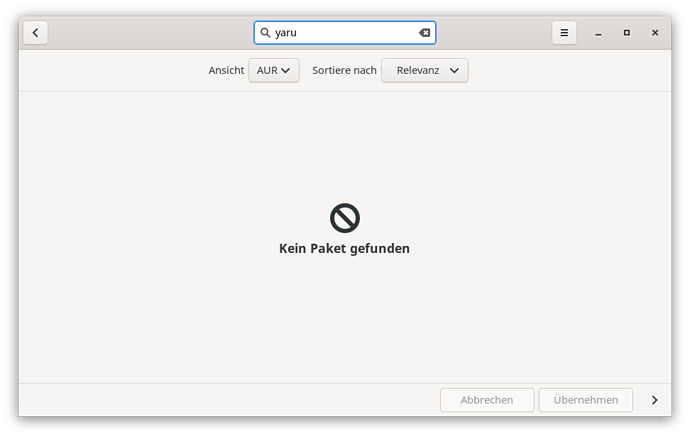Click the no-results prohibition icon
Image resolution: width=690 pixels, height=436 pixels.
click(x=345, y=218)
